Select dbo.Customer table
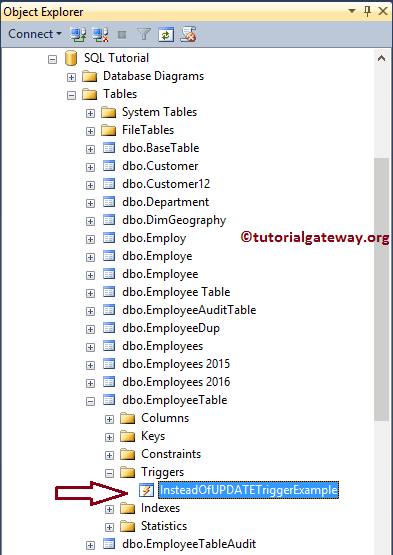The height and width of the screenshot is (555, 393). click(160, 166)
